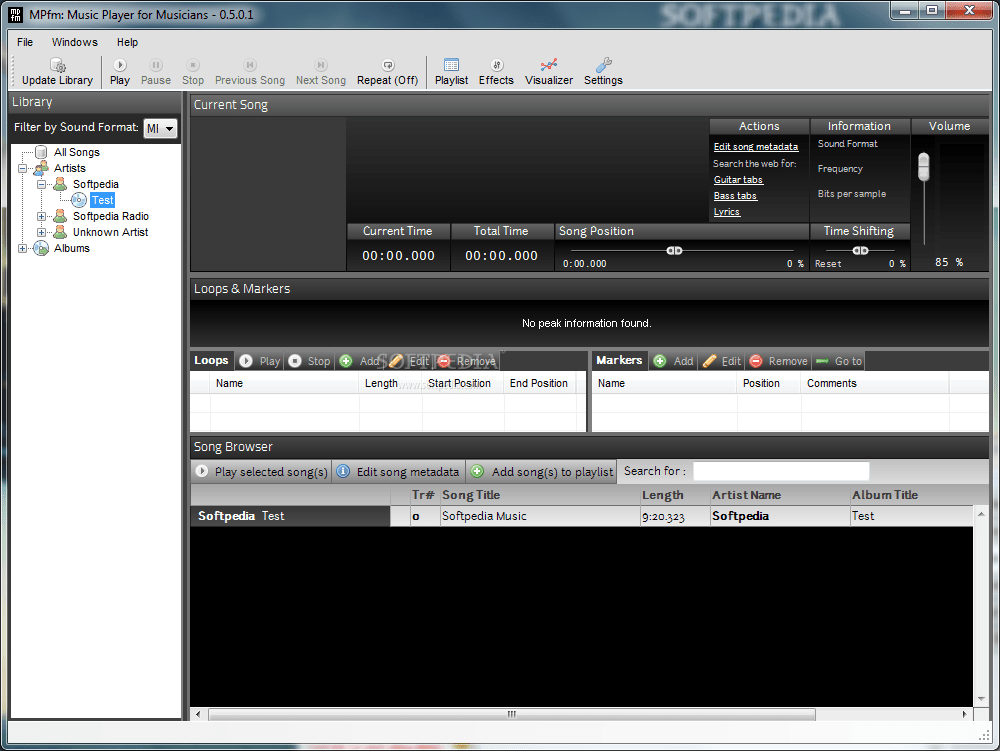Open the Effects window

click(x=496, y=72)
